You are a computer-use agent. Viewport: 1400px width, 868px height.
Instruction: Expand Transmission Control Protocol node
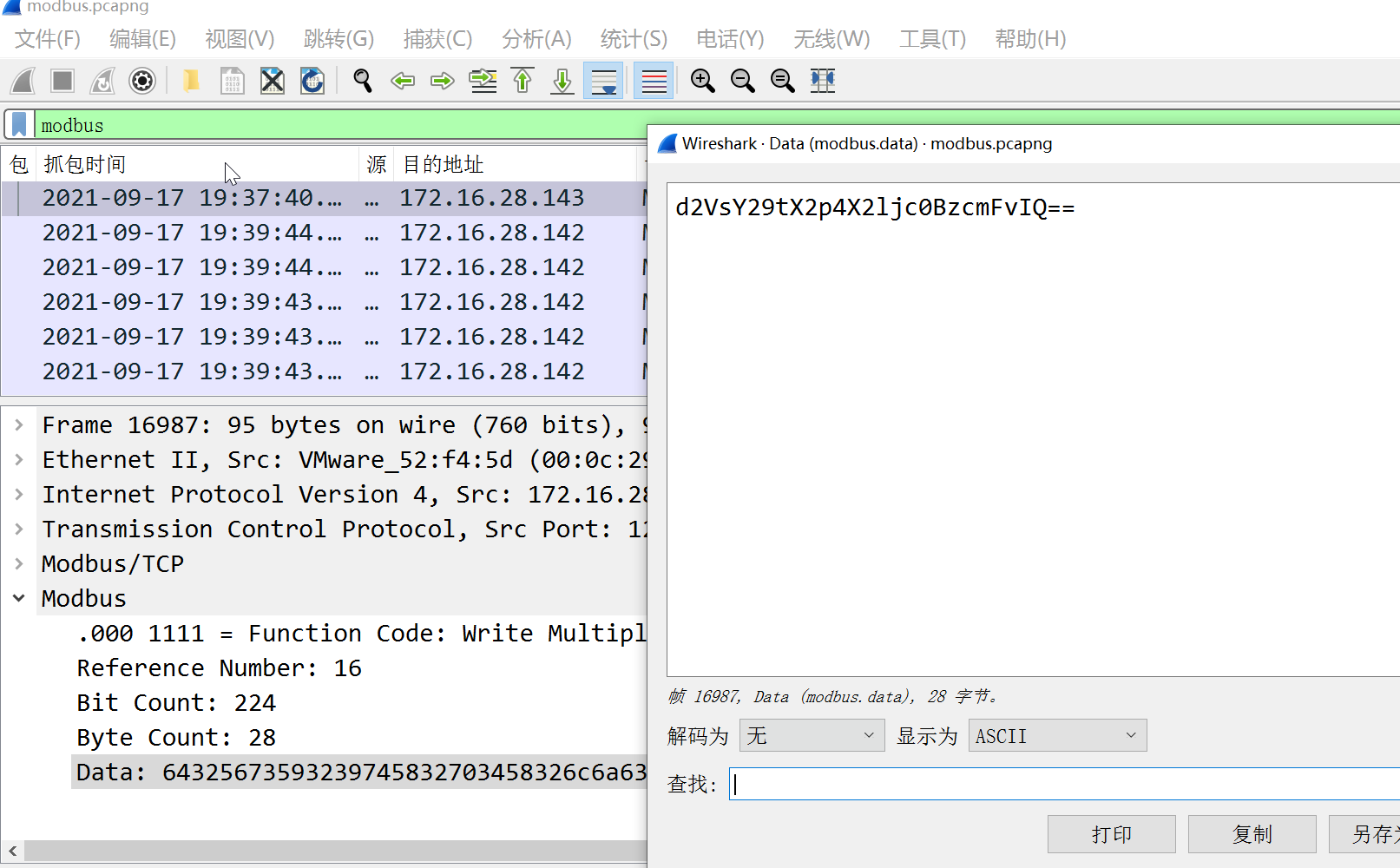pyautogui.click(x=19, y=529)
